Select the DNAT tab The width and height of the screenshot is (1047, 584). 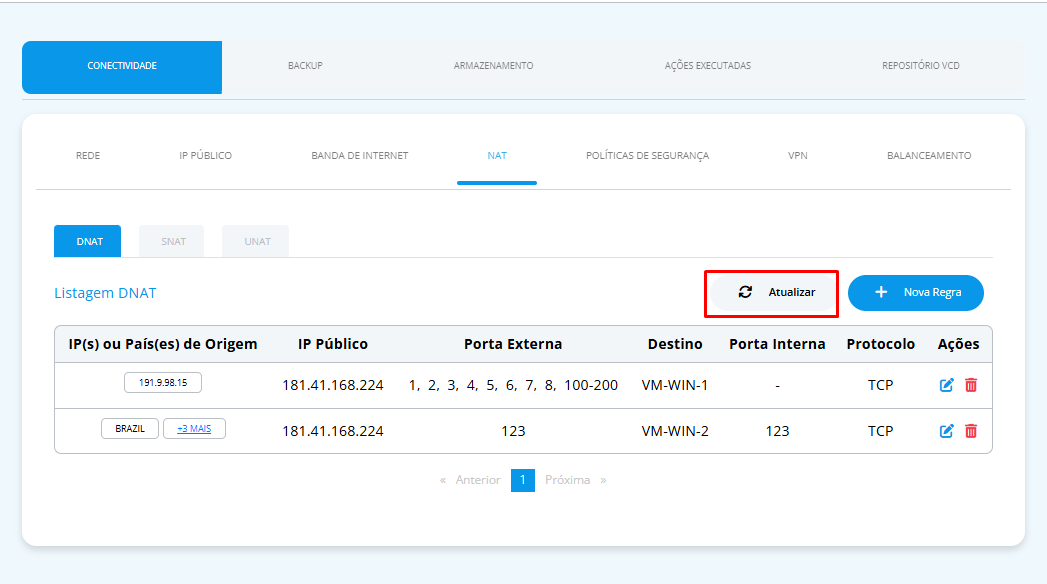pyautogui.click(x=87, y=241)
